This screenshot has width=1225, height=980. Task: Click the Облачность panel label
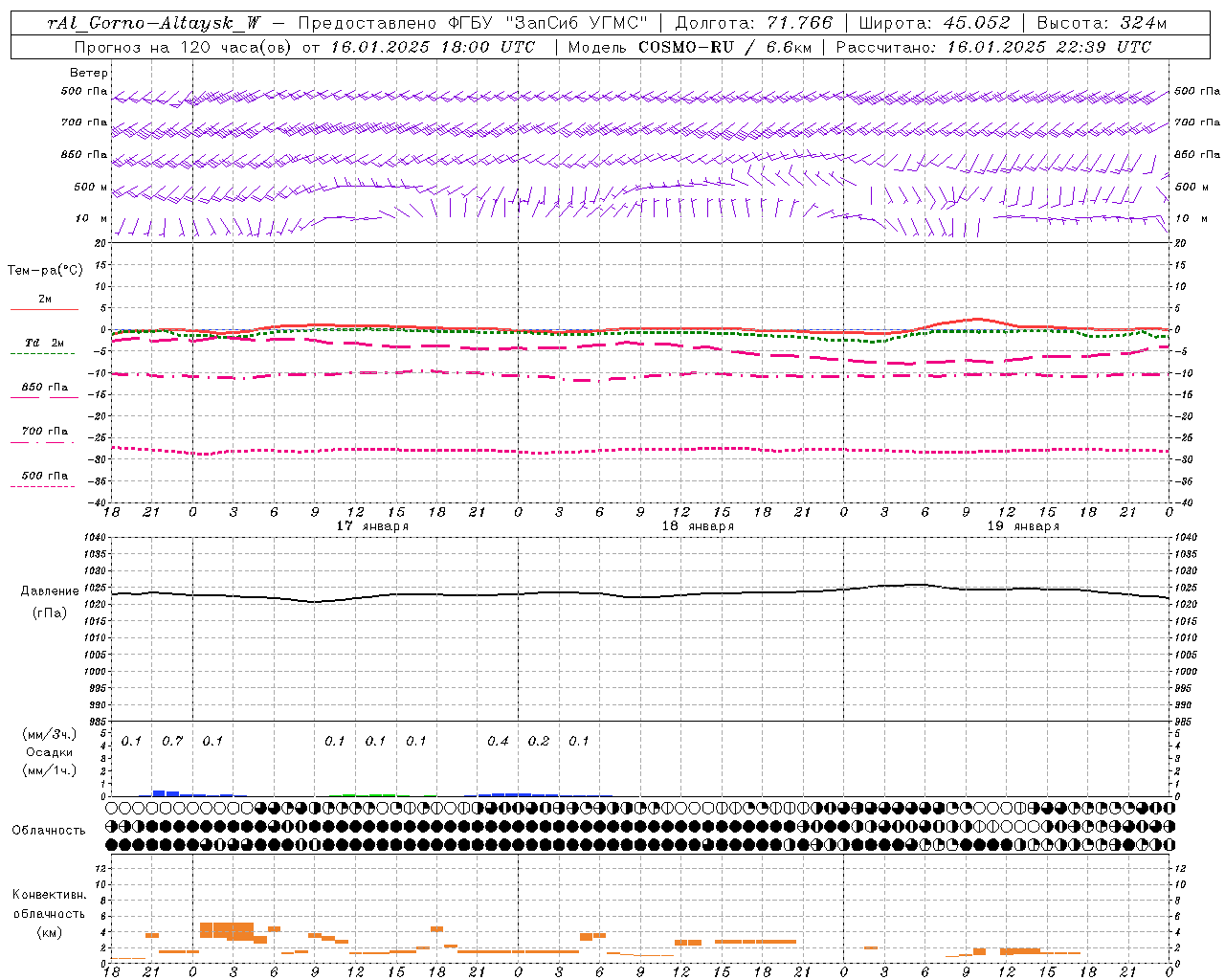[x=49, y=830]
